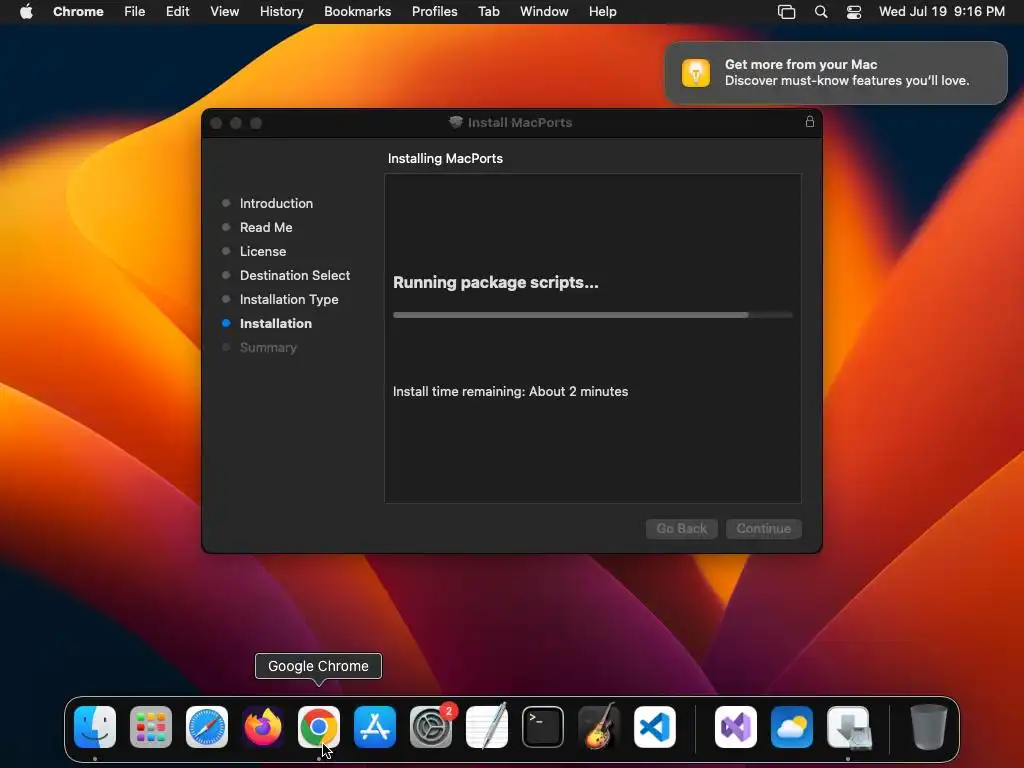Select the Read Me step
The width and height of the screenshot is (1024, 768).
pos(266,227)
